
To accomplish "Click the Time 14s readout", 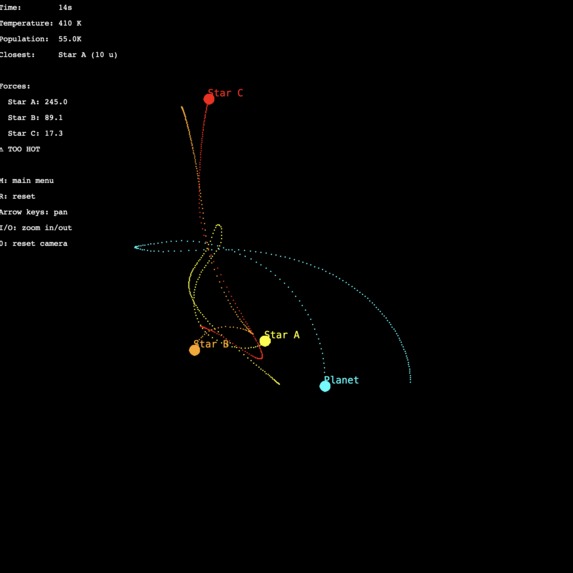I will click(36, 7).
